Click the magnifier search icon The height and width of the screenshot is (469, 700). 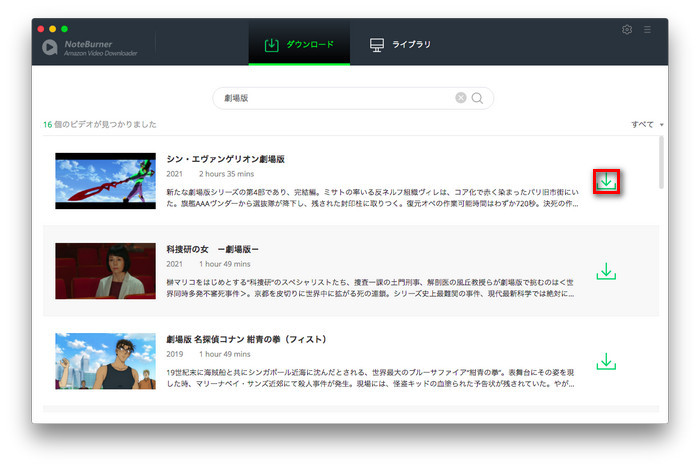click(477, 98)
